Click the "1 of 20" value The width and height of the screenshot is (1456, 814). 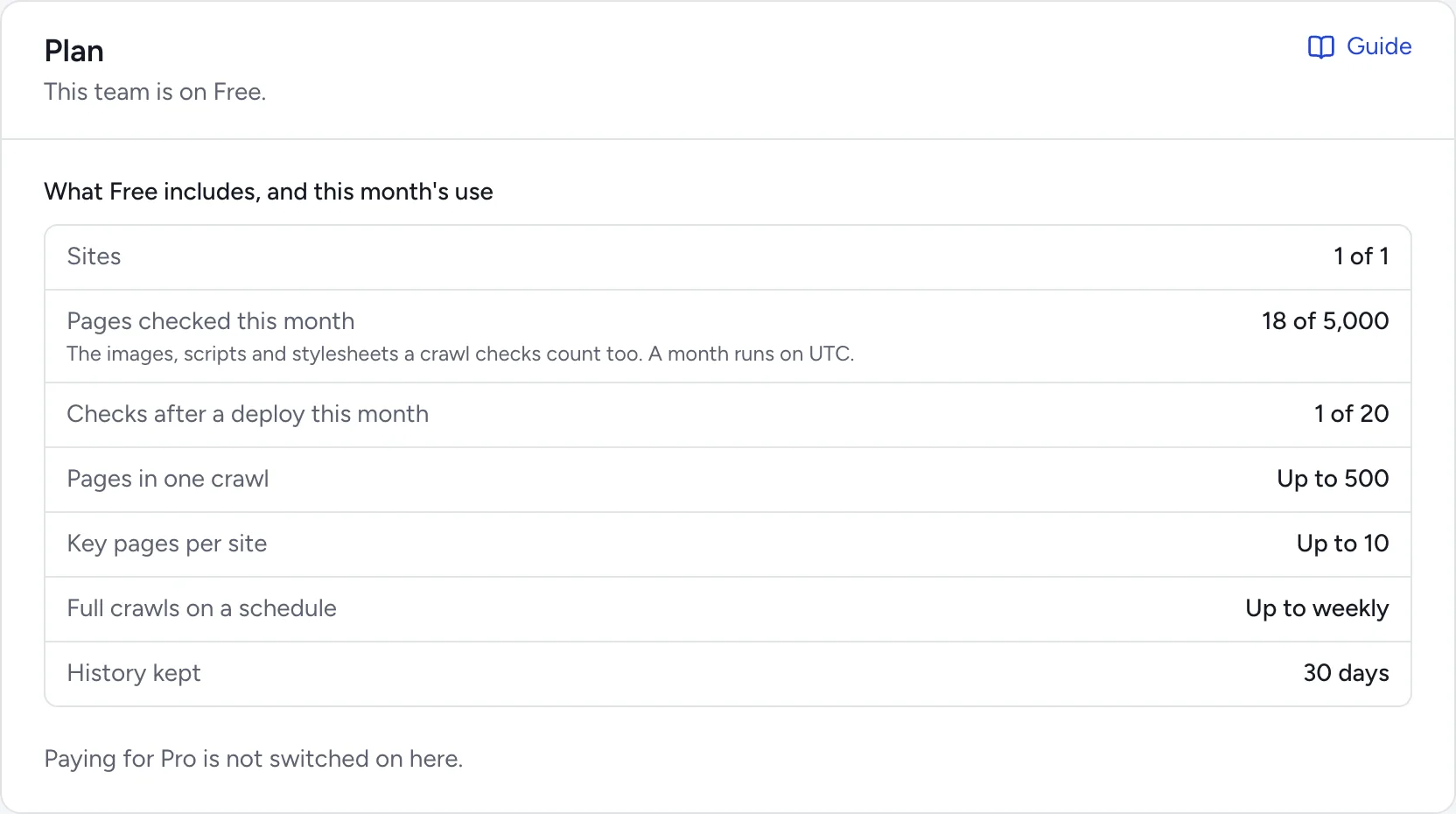[x=1351, y=414]
